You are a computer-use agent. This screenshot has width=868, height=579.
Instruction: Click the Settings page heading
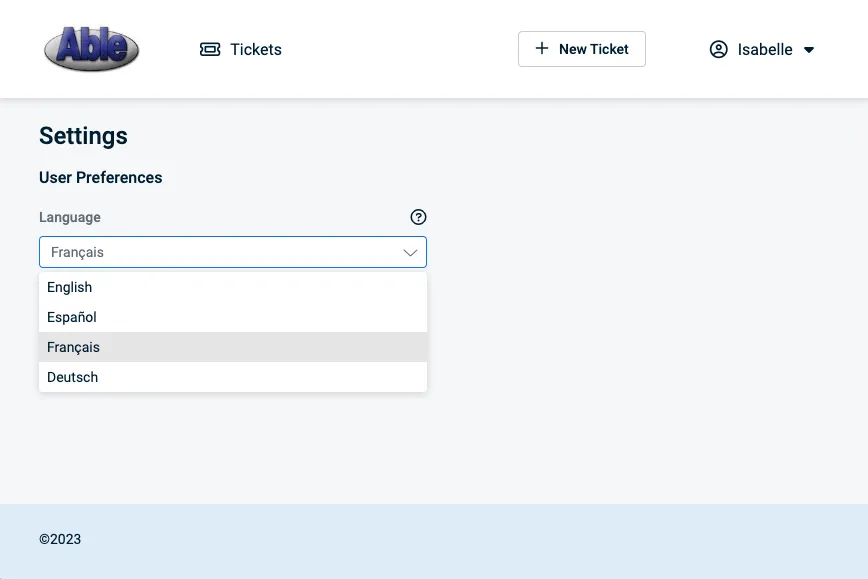[83, 136]
